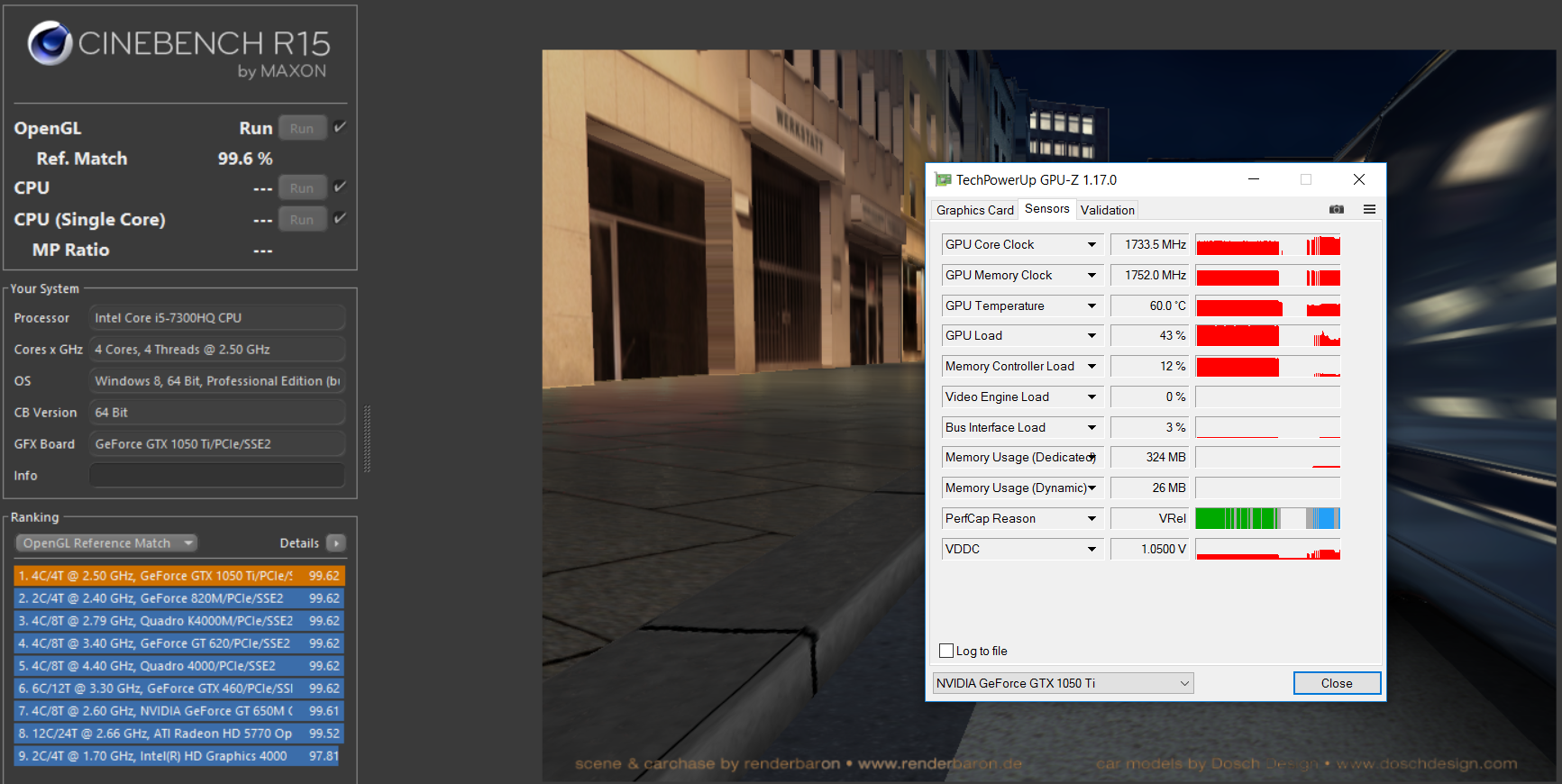Switch to Validation tab
The height and width of the screenshot is (784, 1562).
pos(1108,210)
